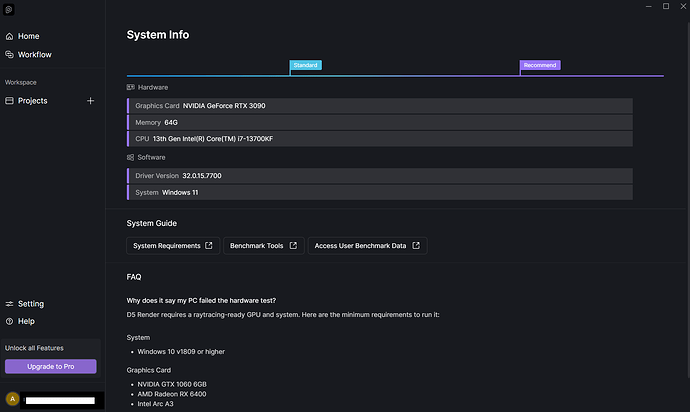Click the Help question mark icon
690x412 pixels.
(9, 321)
